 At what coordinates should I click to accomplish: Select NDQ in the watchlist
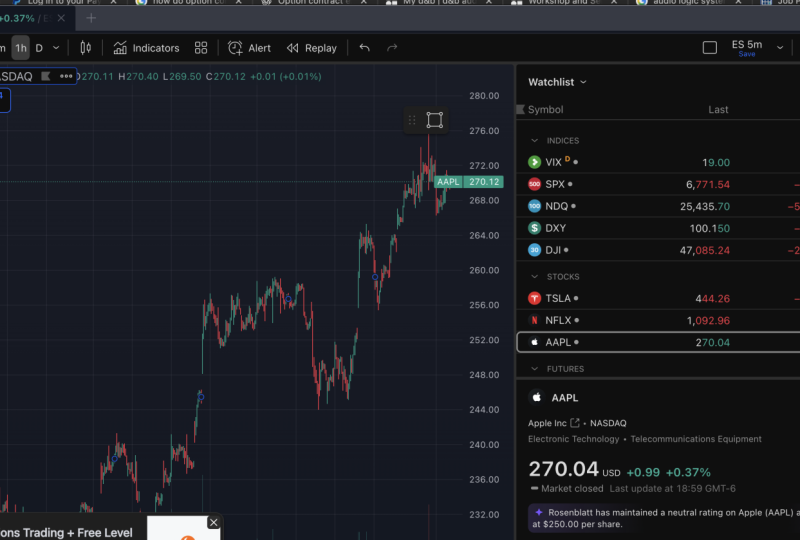(x=658, y=206)
